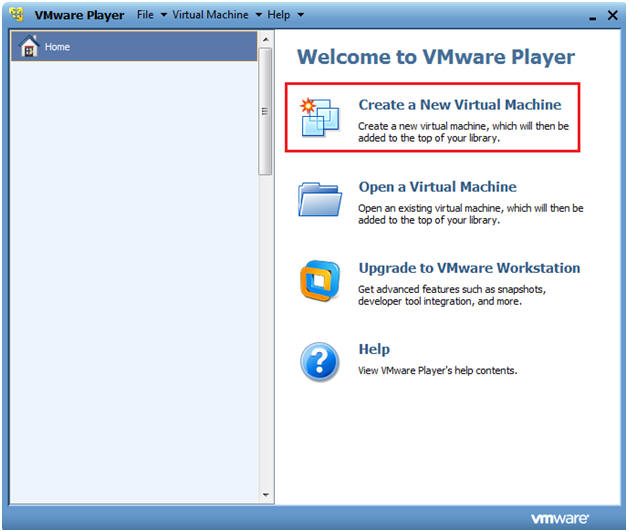Click the Help heading link
Viewport: 628px width, 532px height.
[x=374, y=349]
